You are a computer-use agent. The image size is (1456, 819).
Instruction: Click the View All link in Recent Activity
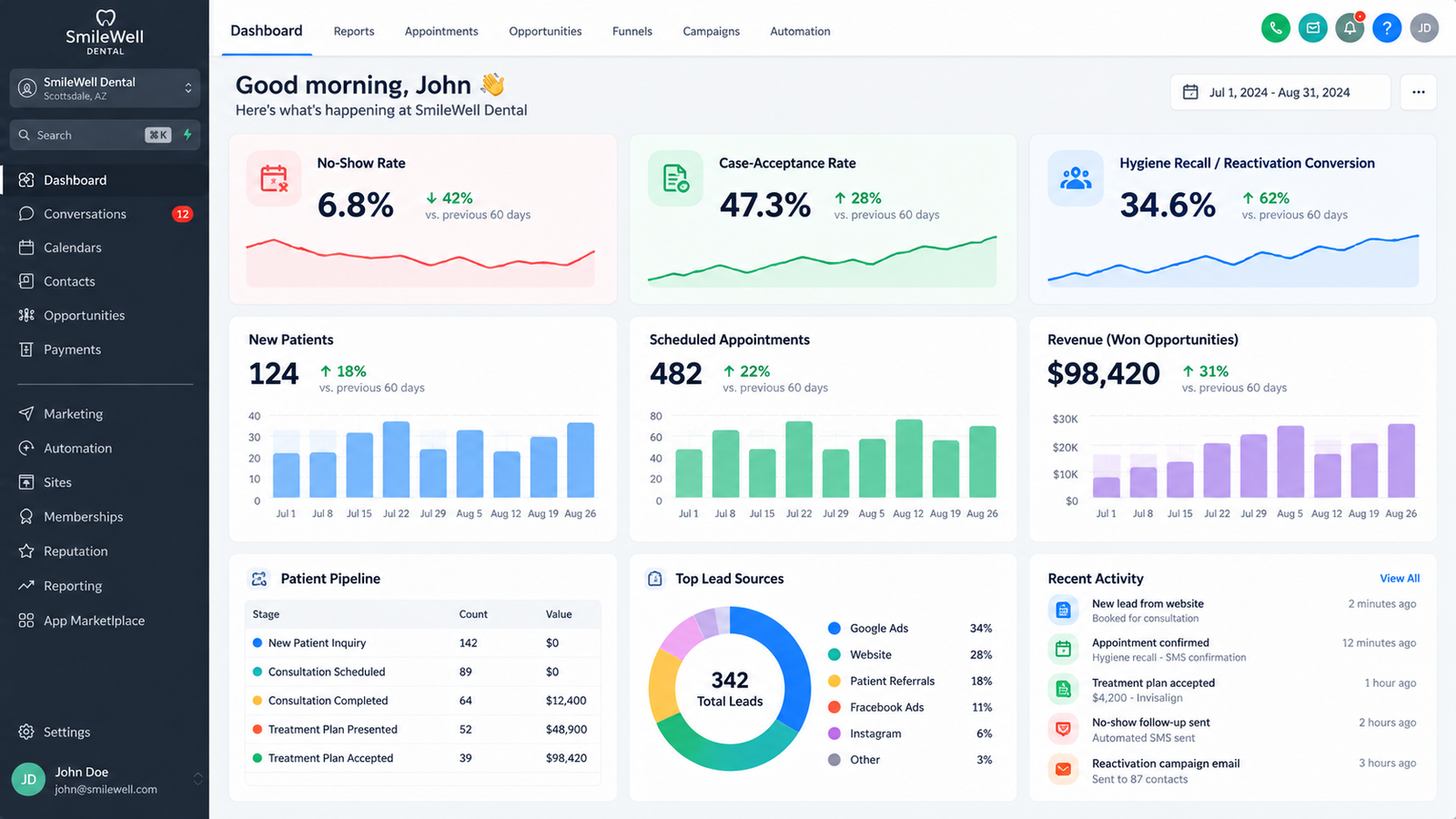click(x=1400, y=579)
